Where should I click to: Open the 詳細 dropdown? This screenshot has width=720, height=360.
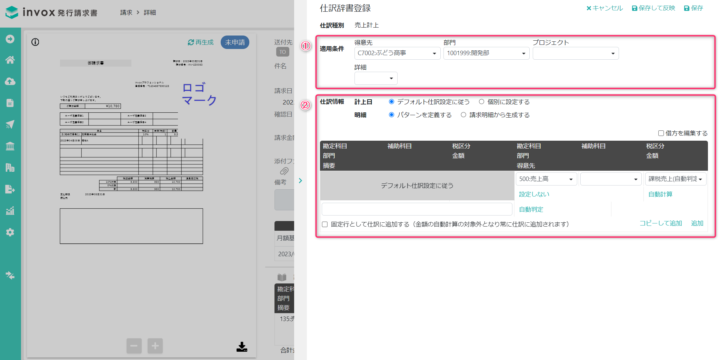[x=376, y=79]
